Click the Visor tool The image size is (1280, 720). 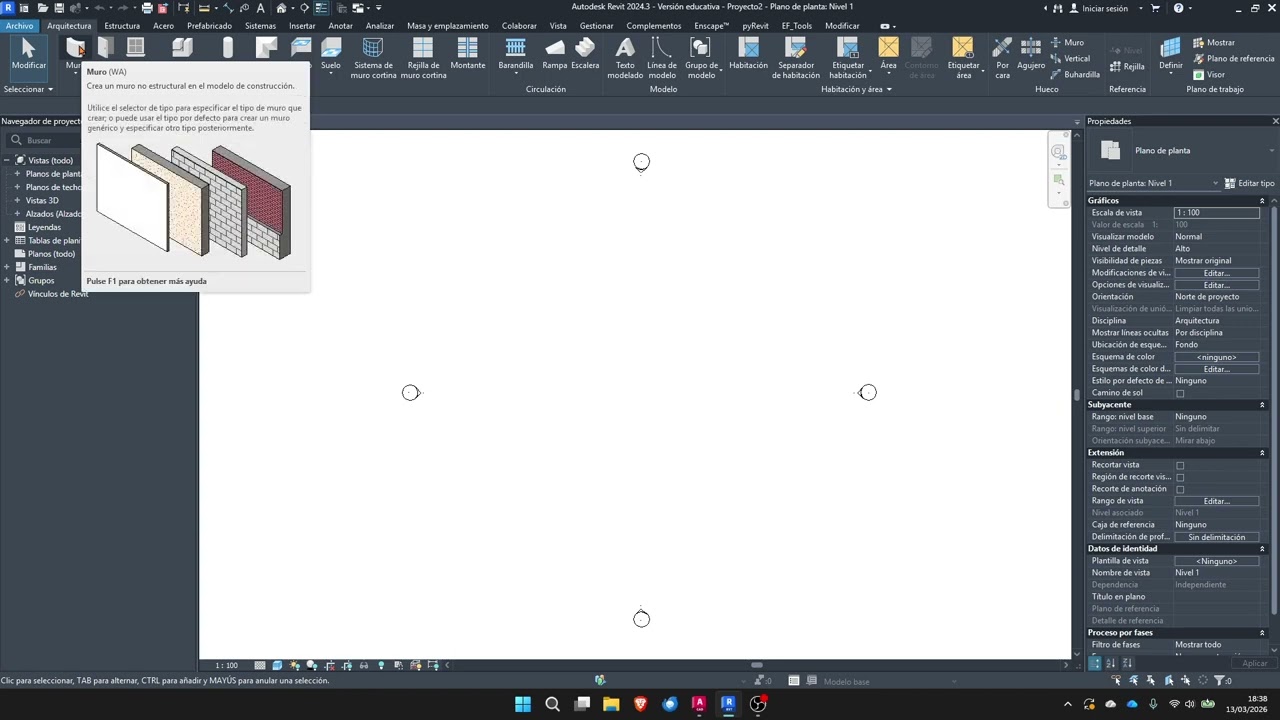[1208, 74]
